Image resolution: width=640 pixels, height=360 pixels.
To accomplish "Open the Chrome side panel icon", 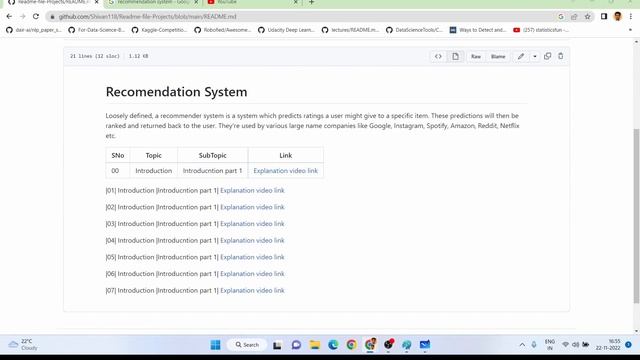I will tap(604, 16).
